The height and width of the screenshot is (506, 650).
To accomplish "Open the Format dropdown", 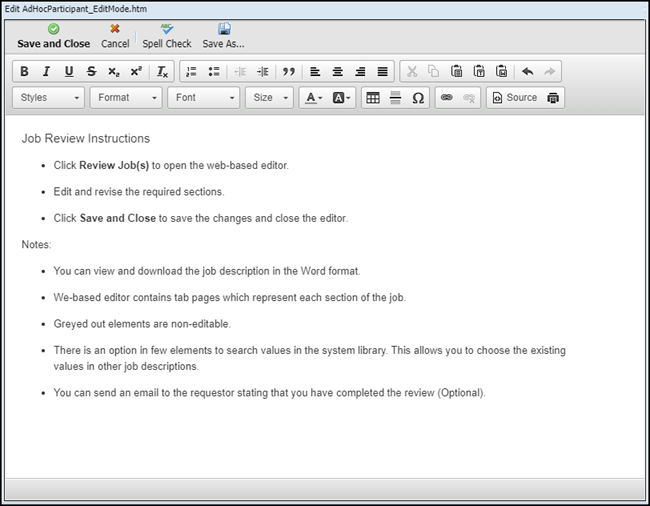I will [126, 98].
